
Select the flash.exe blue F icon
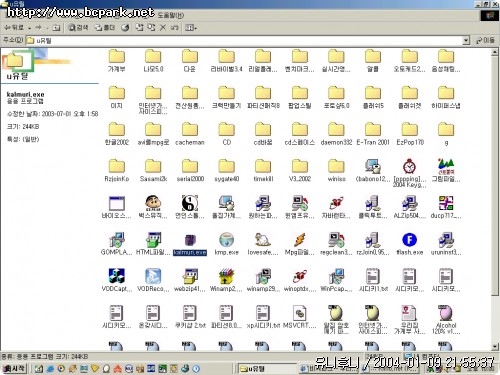click(x=409, y=240)
